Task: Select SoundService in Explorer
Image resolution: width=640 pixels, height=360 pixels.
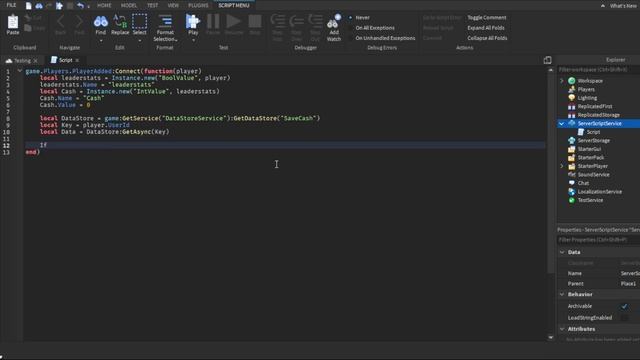Action: point(593,175)
